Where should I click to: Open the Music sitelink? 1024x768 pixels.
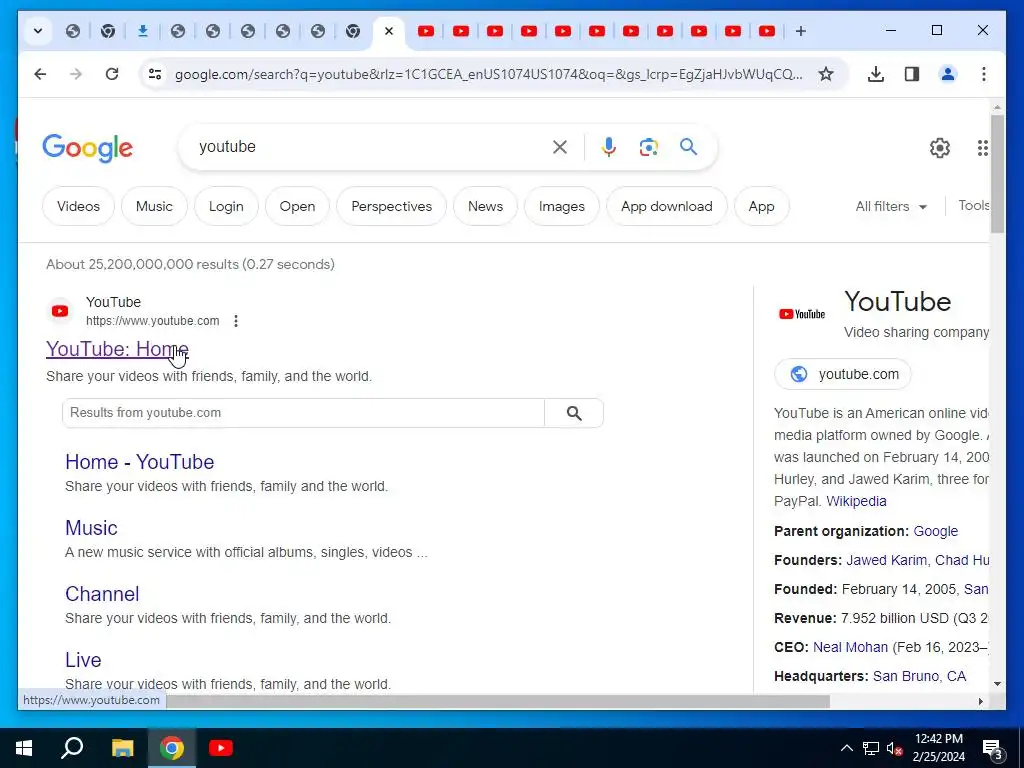click(91, 528)
